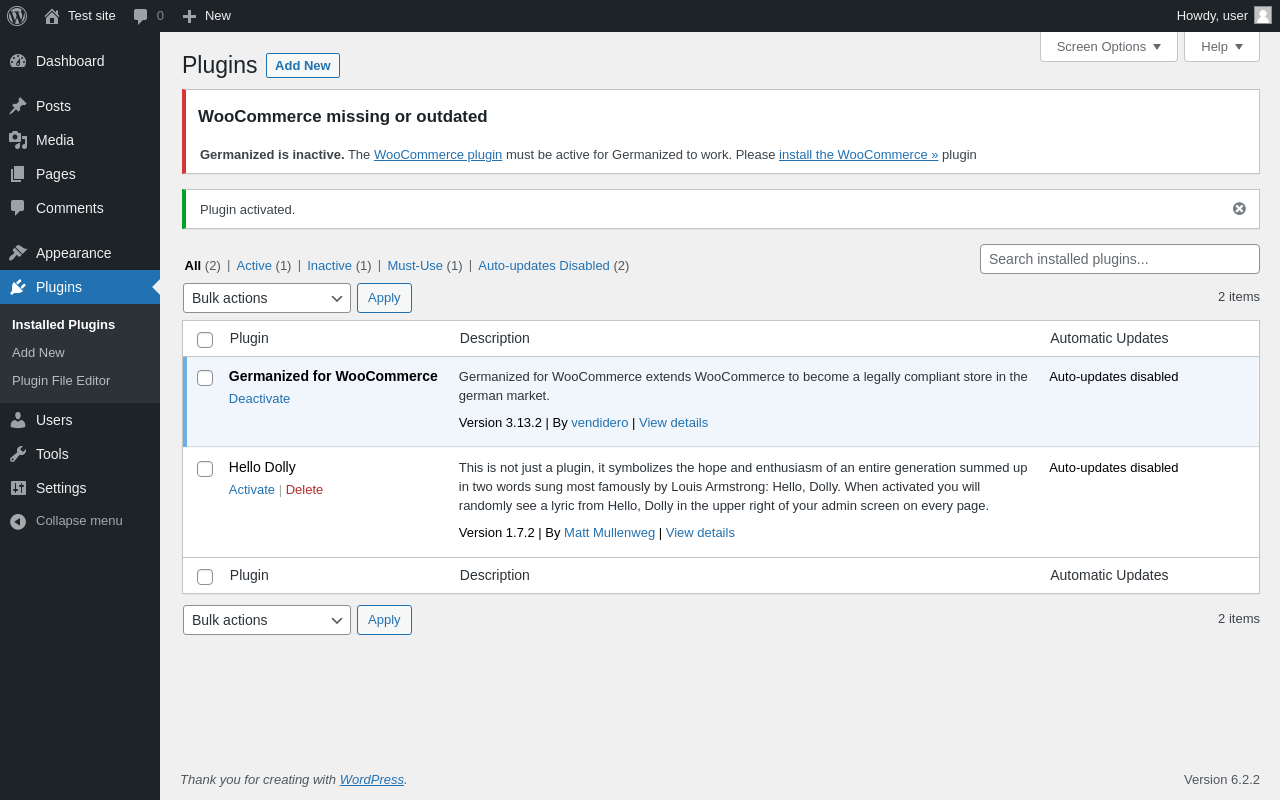The height and width of the screenshot is (800, 1280).
Task: Filter plugins by Inactive
Action: tap(329, 266)
